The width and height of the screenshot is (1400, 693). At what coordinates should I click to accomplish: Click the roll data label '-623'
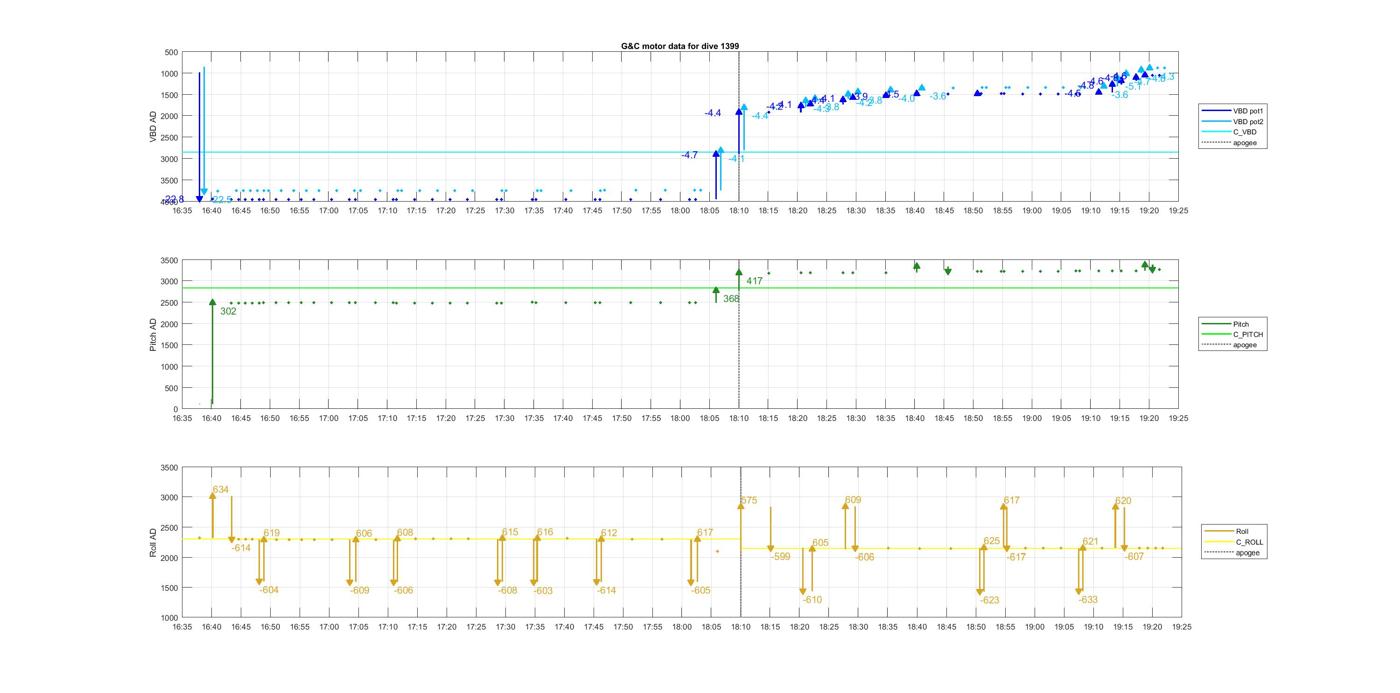(x=990, y=601)
